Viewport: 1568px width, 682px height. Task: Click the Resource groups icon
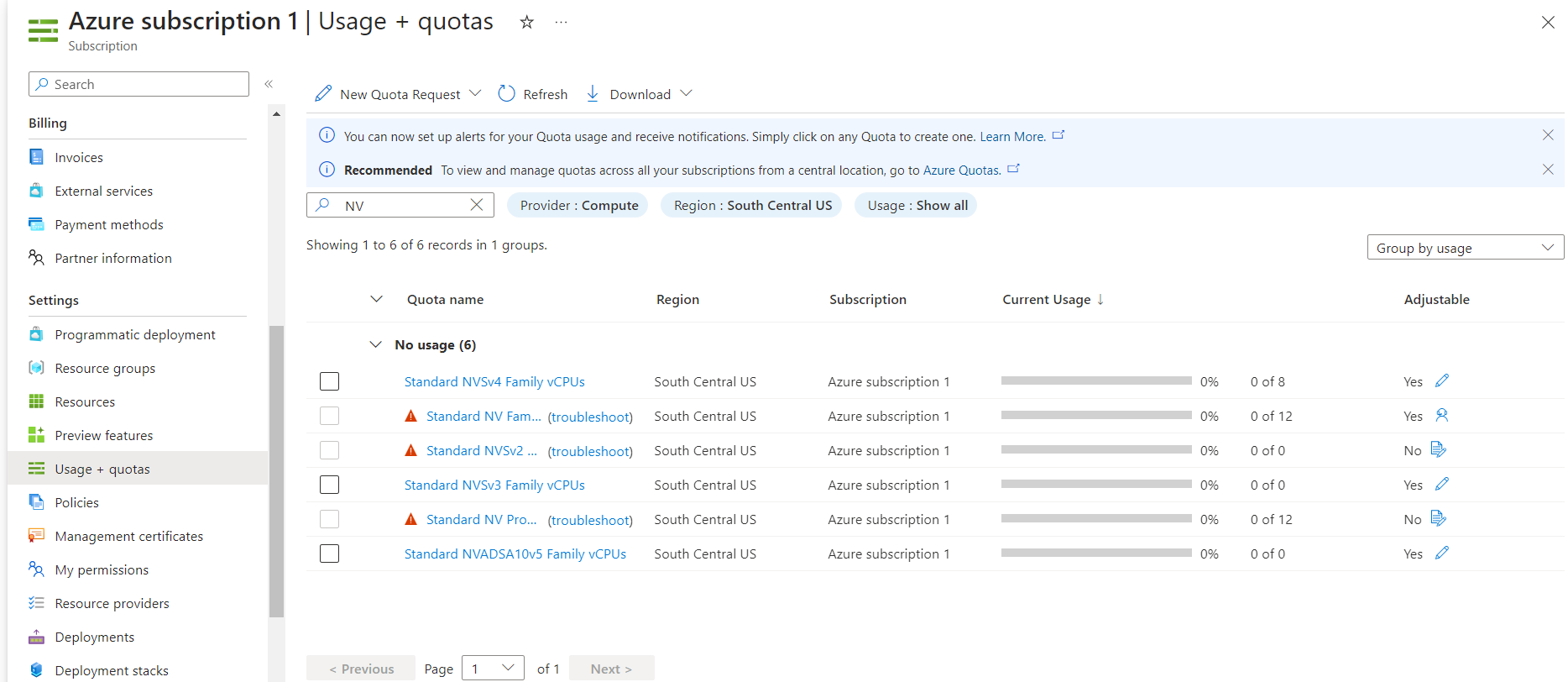click(x=36, y=368)
